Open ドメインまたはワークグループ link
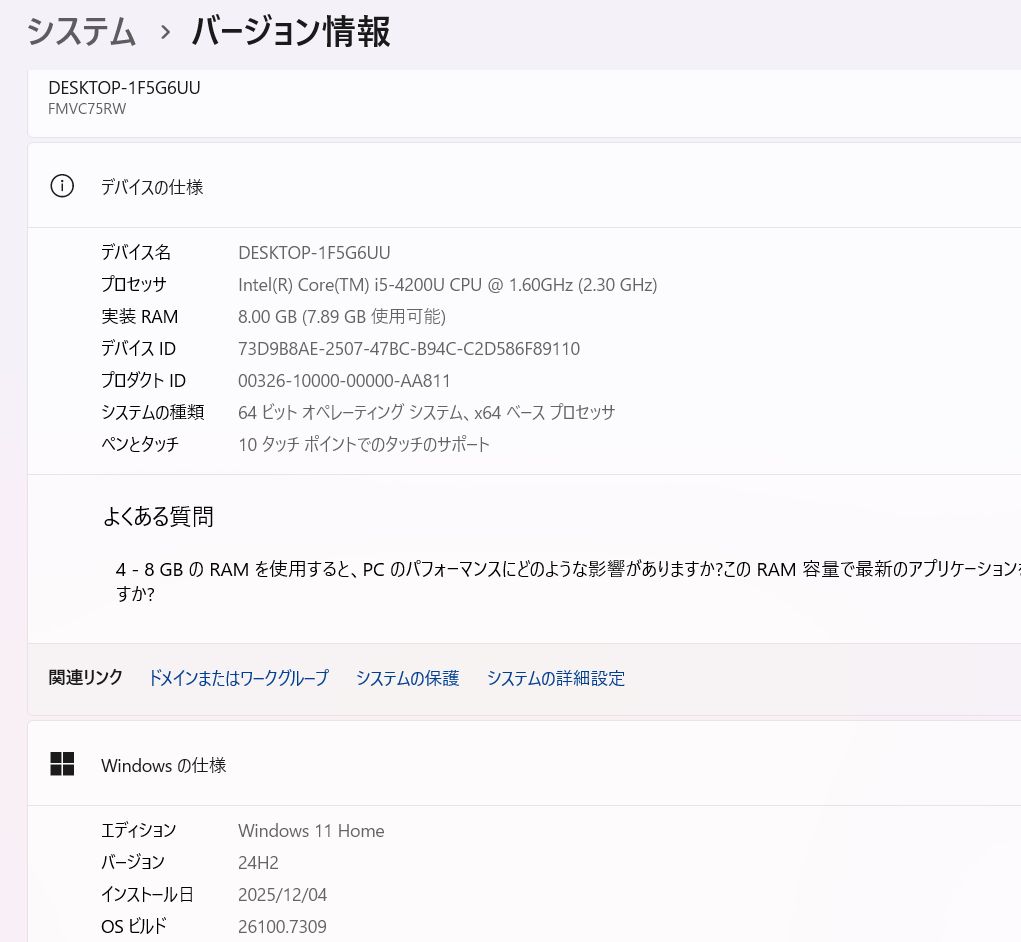The image size is (1021, 942). 238,678
